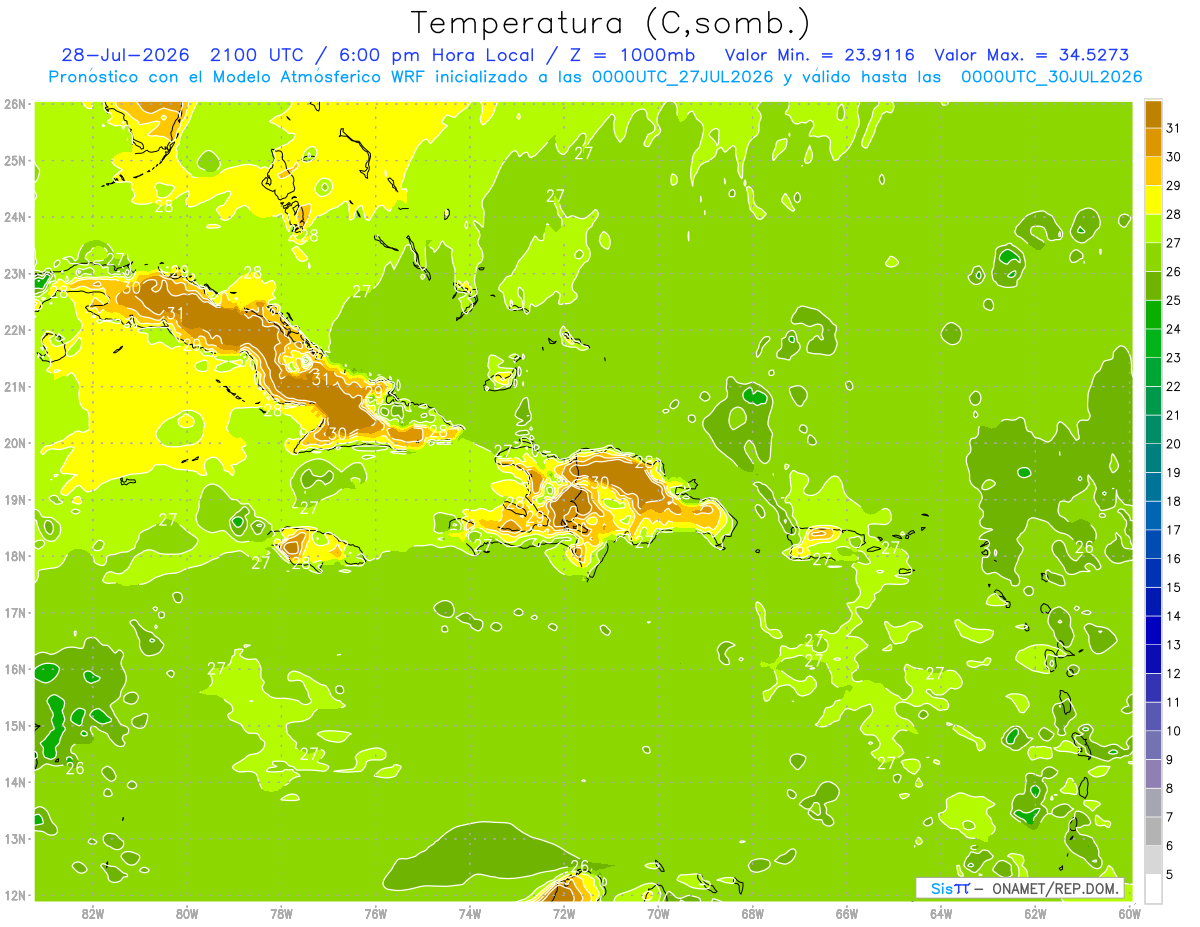
Task: Click the color bar scale label 10
Action: (x=1173, y=731)
